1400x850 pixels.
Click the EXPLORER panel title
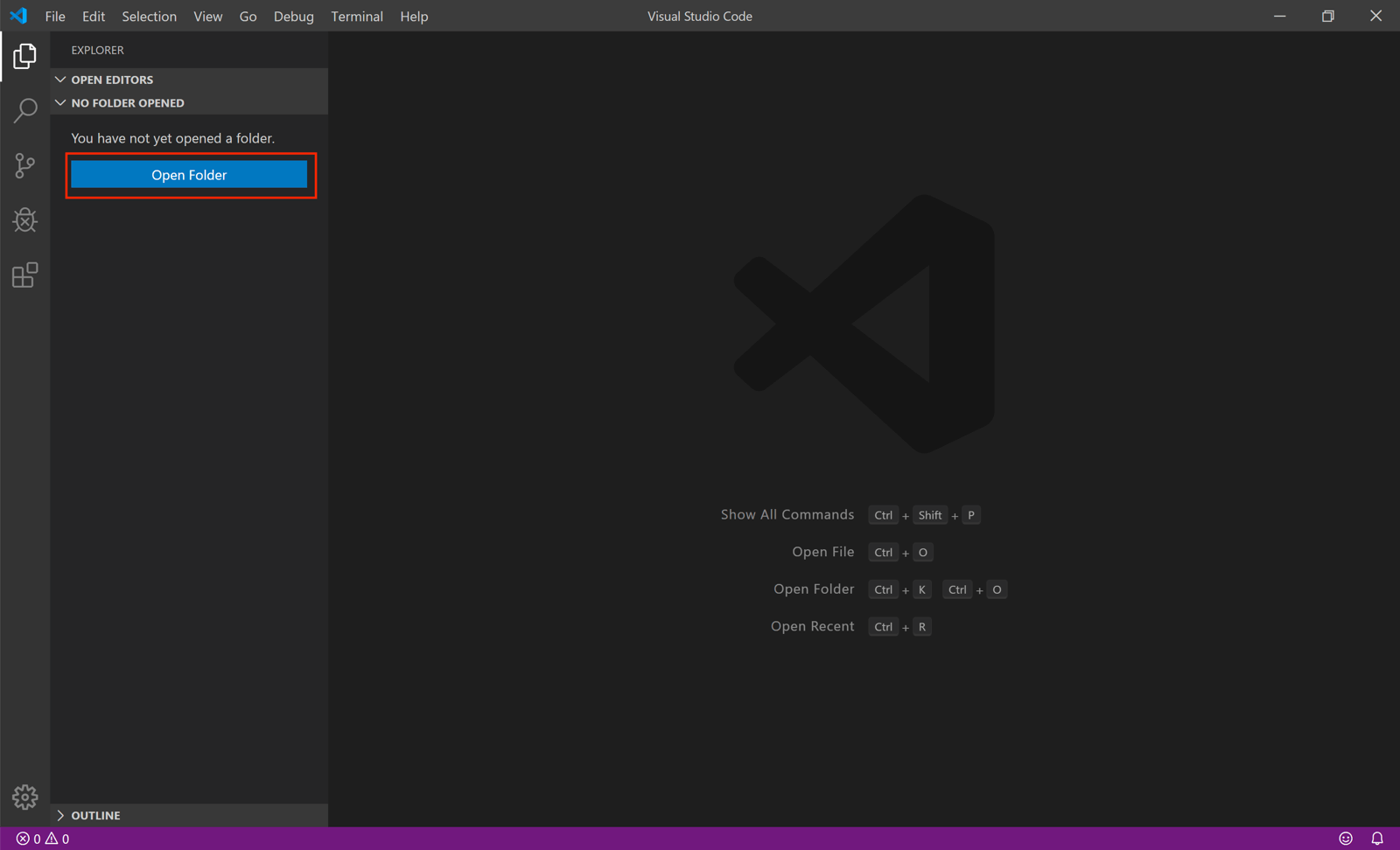point(97,50)
